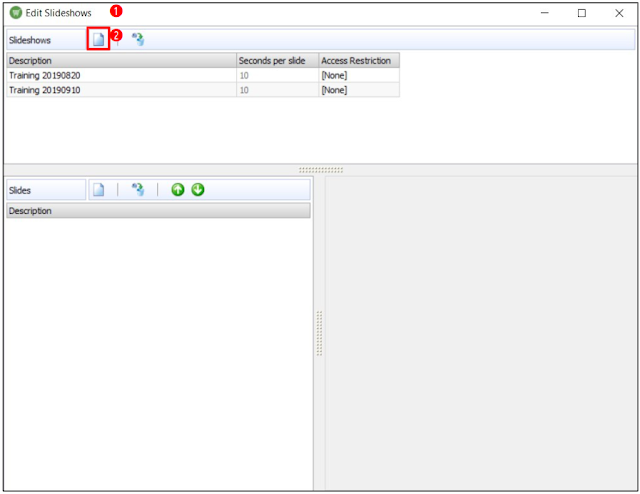640x494 pixels.
Task: Click the Edit Slideshows app icon
Action: point(16,13)
